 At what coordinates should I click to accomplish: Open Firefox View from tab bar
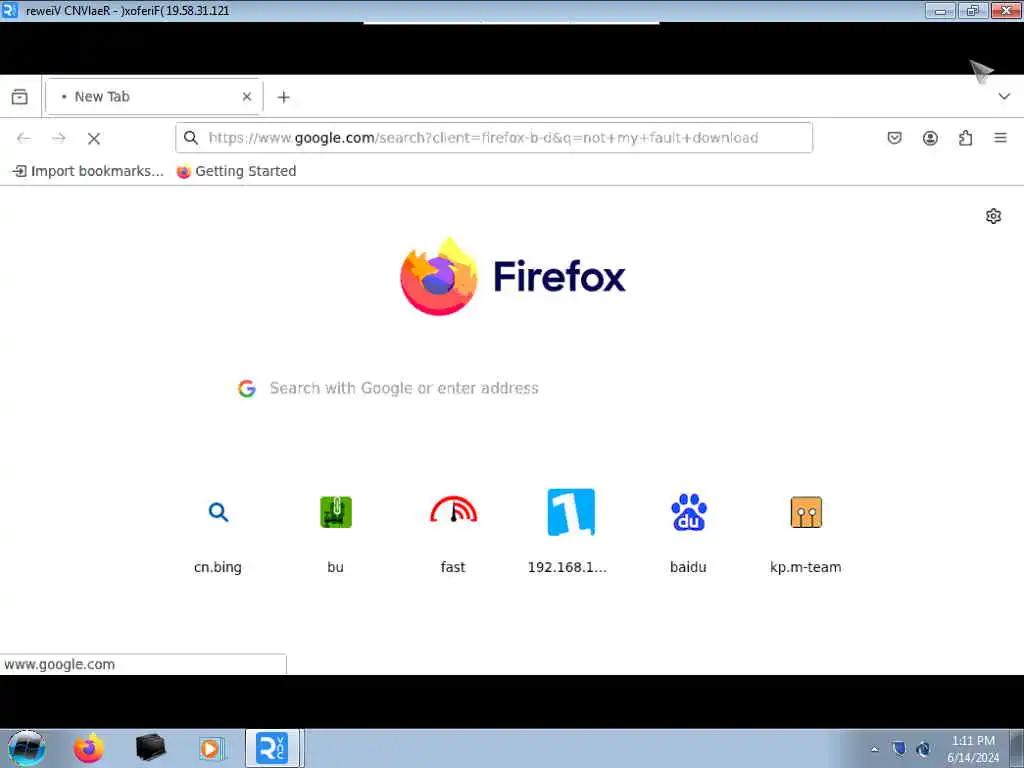20,97
